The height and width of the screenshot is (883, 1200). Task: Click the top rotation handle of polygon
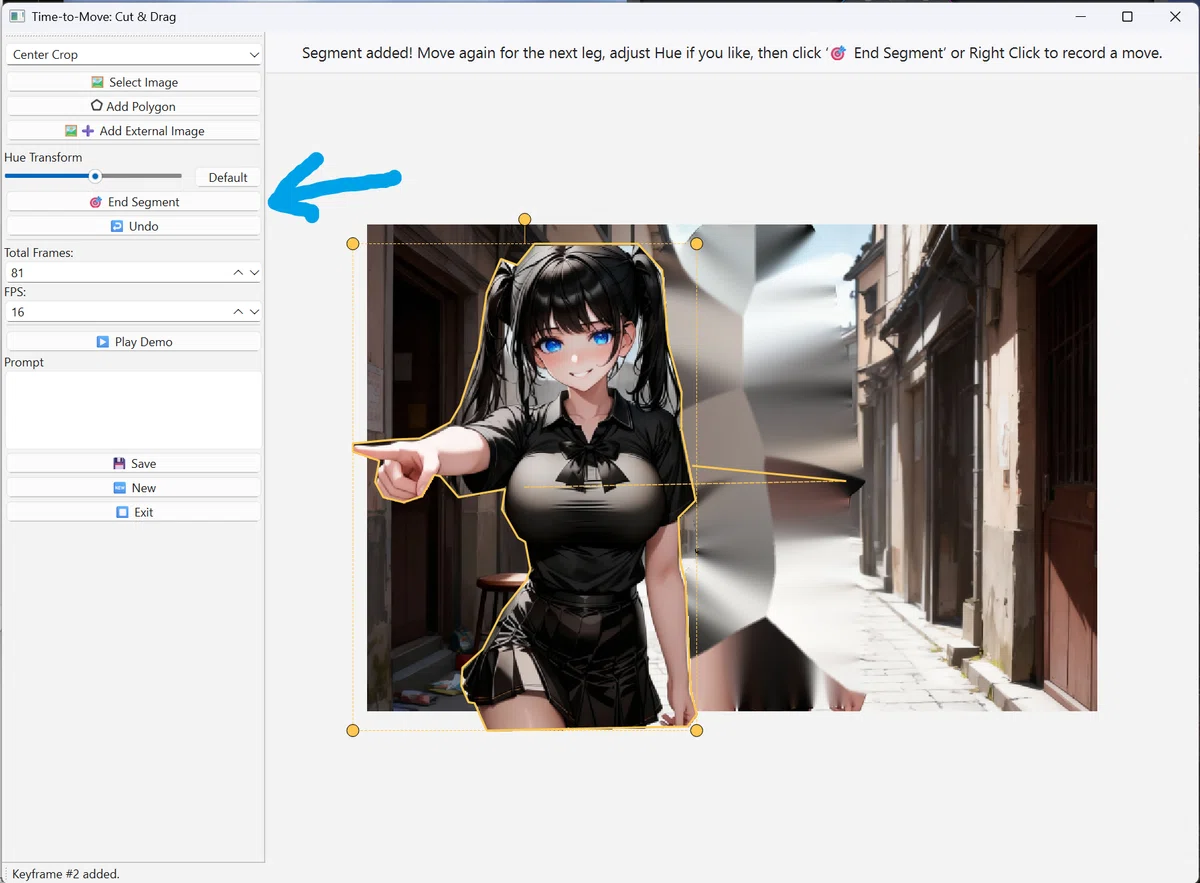click(524, 219)
